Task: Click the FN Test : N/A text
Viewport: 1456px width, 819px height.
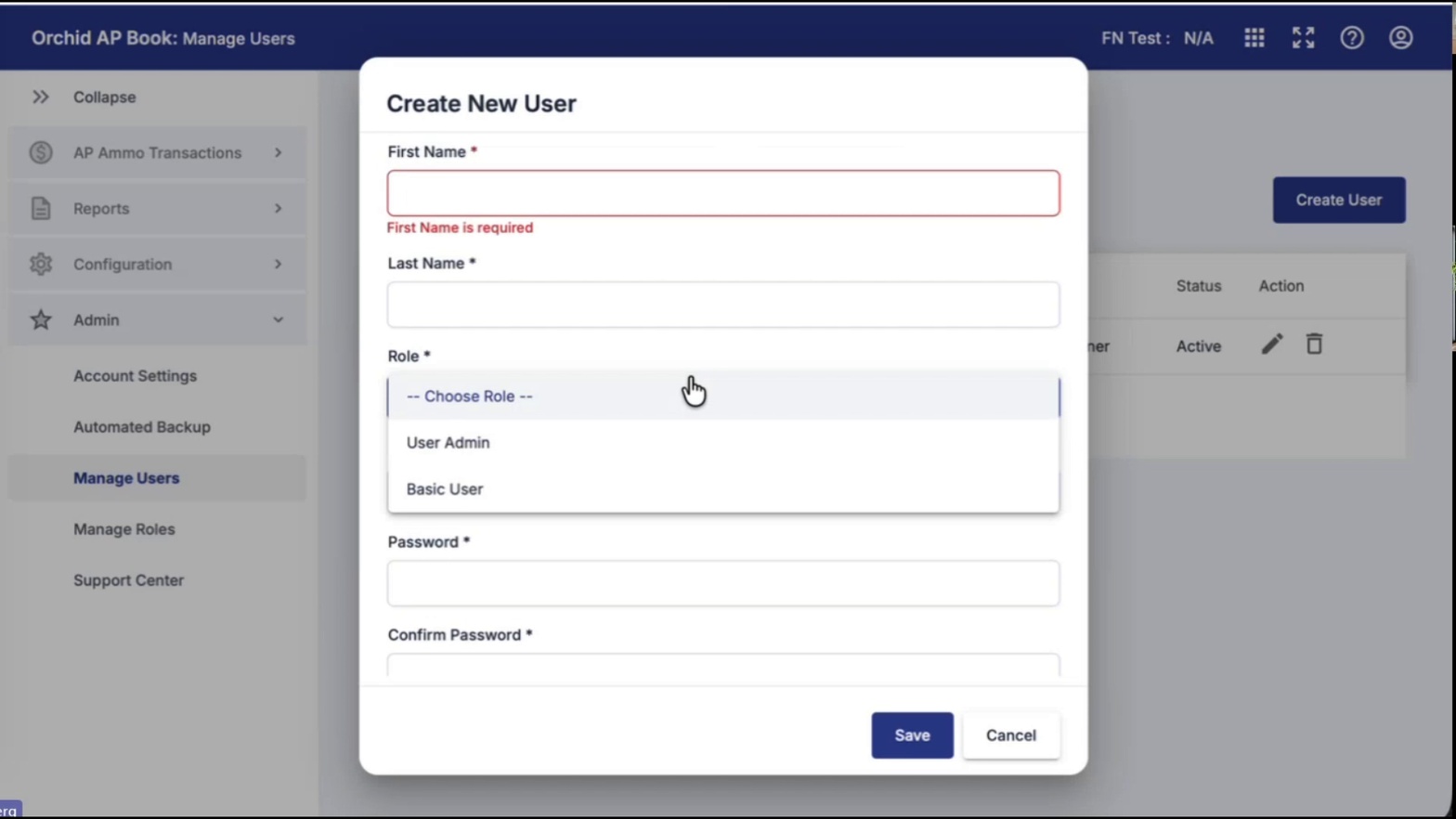Action: pyautogui.click(x=1157, y=38)
